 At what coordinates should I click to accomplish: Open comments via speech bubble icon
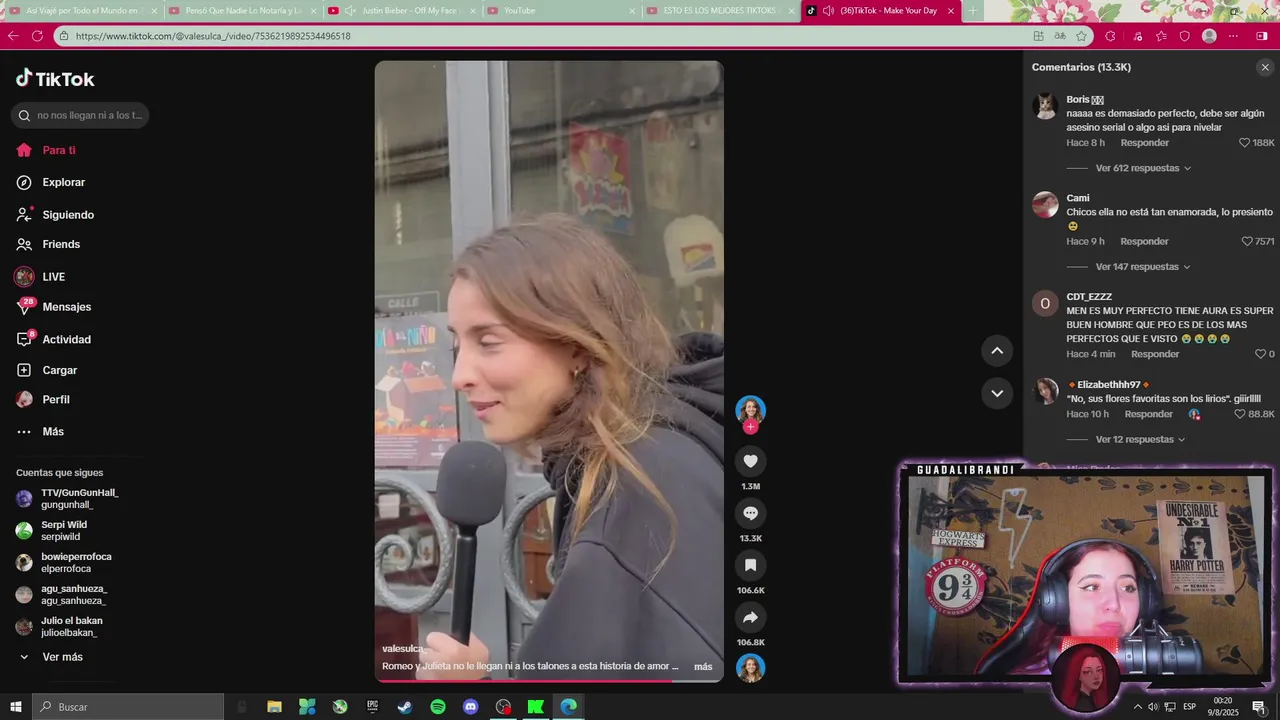click(x=750, y=513)
